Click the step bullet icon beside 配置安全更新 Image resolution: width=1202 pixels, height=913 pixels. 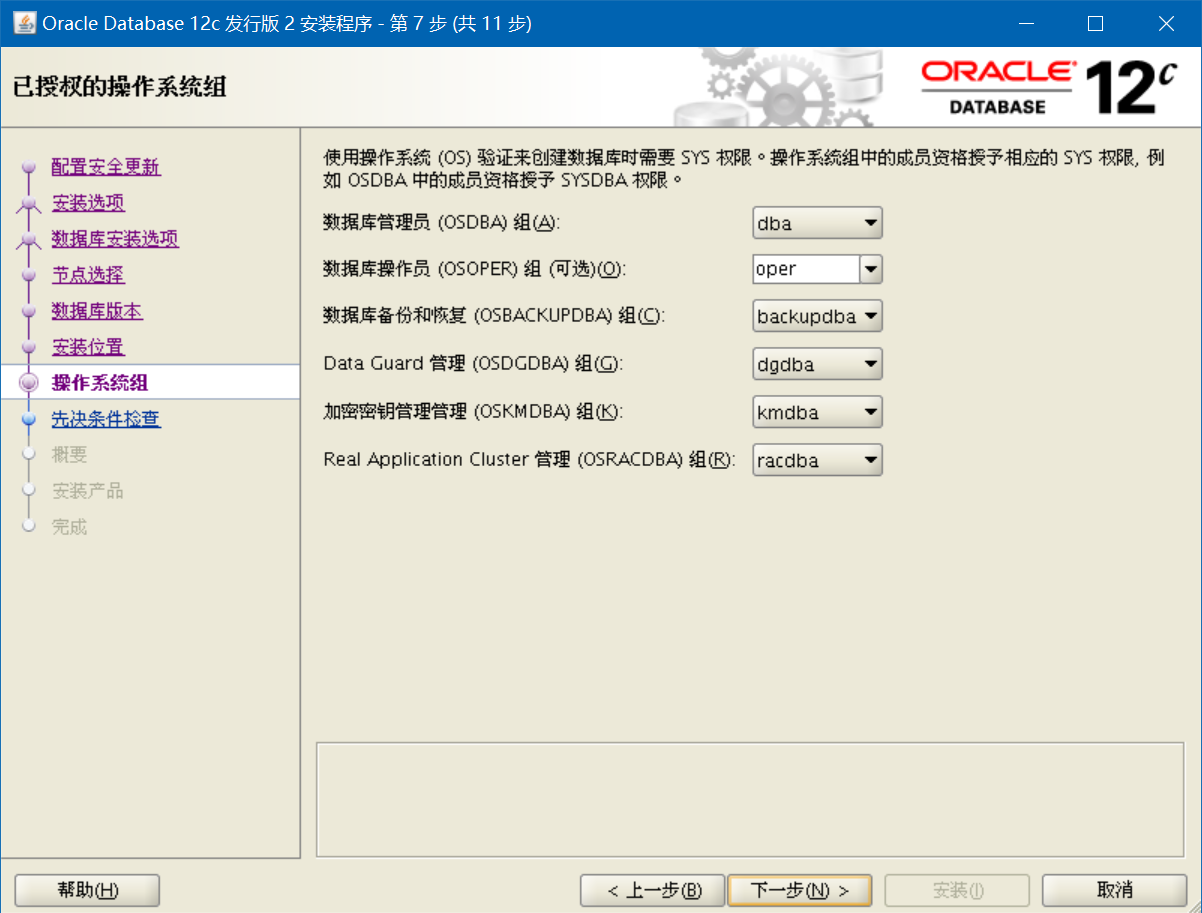coord(29,168)
